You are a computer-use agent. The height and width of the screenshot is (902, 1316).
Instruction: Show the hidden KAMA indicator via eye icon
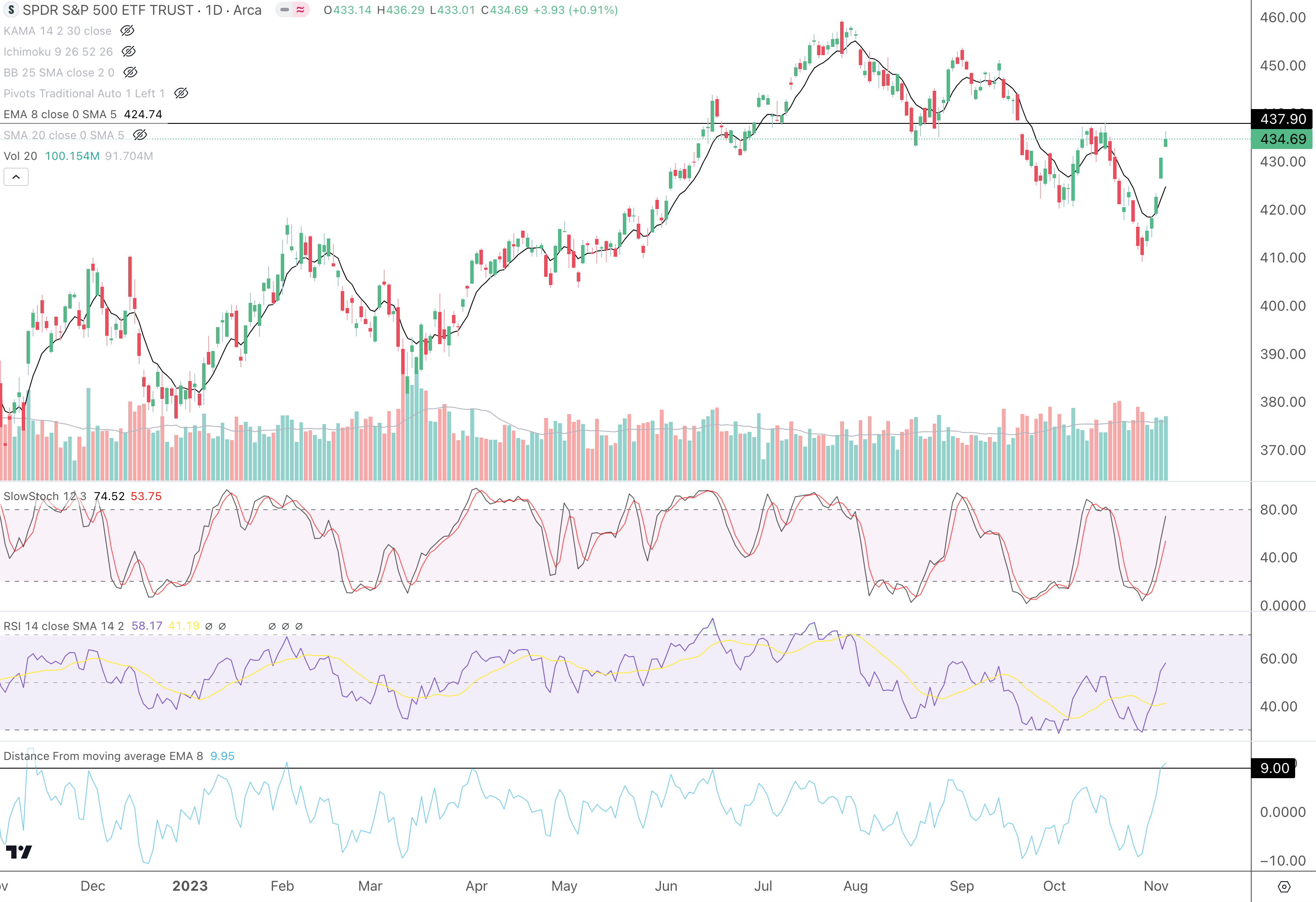coord(127,30)
